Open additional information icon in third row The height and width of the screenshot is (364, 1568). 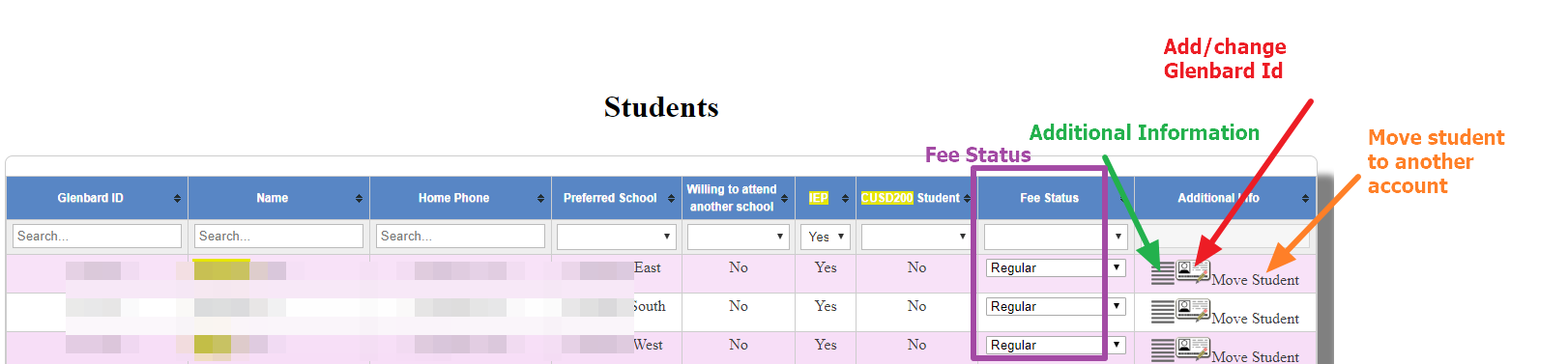click(x=1163, y=350)
